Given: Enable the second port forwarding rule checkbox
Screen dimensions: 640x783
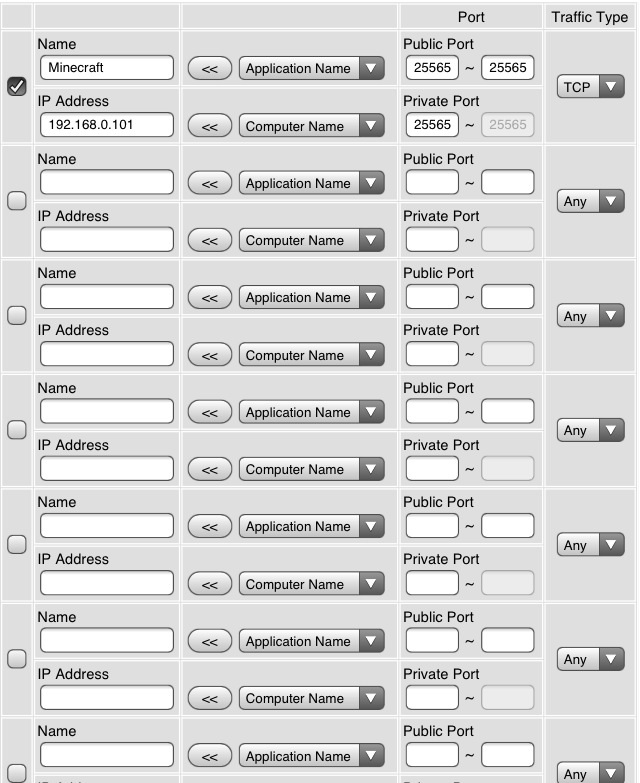Looking at the screenshot, I should tap(16, 201).
